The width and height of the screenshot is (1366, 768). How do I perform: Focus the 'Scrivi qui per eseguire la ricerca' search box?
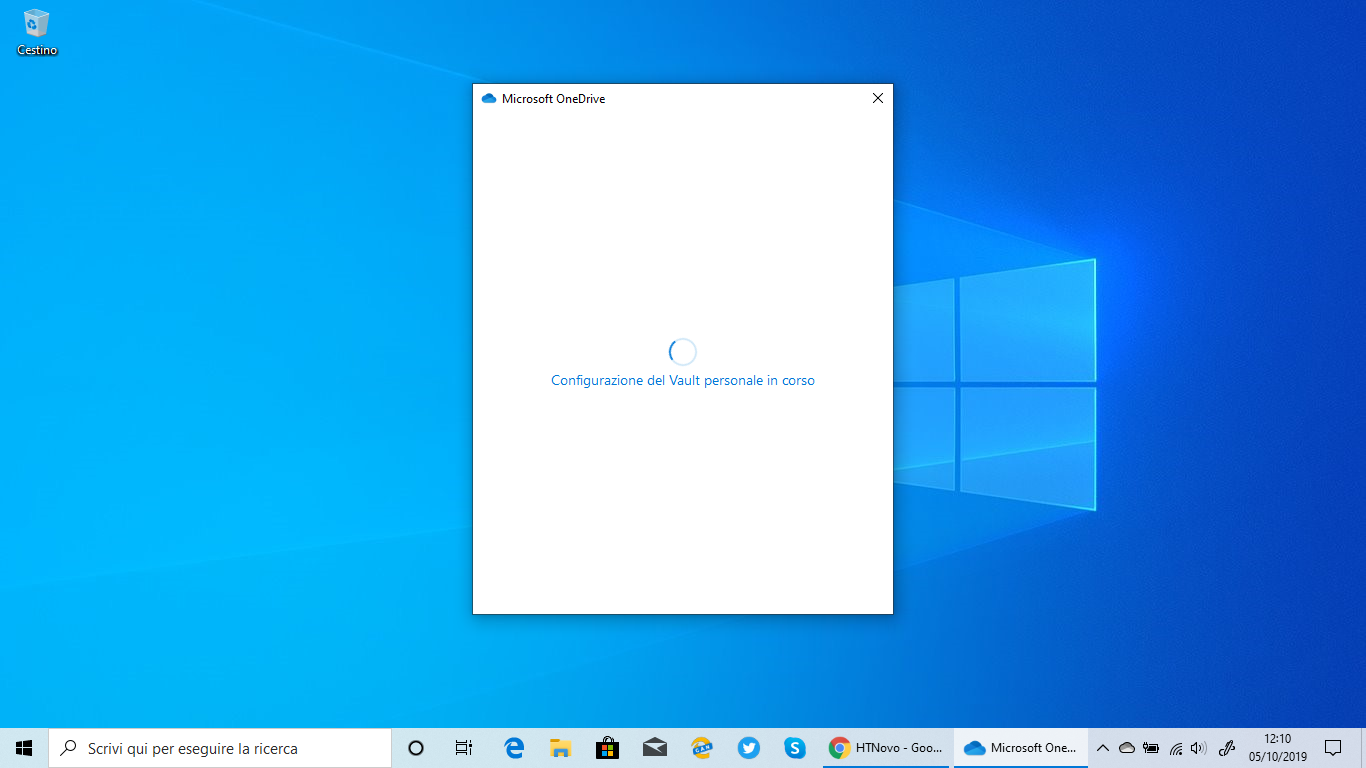pyautogui.click(x=220, y=748)
